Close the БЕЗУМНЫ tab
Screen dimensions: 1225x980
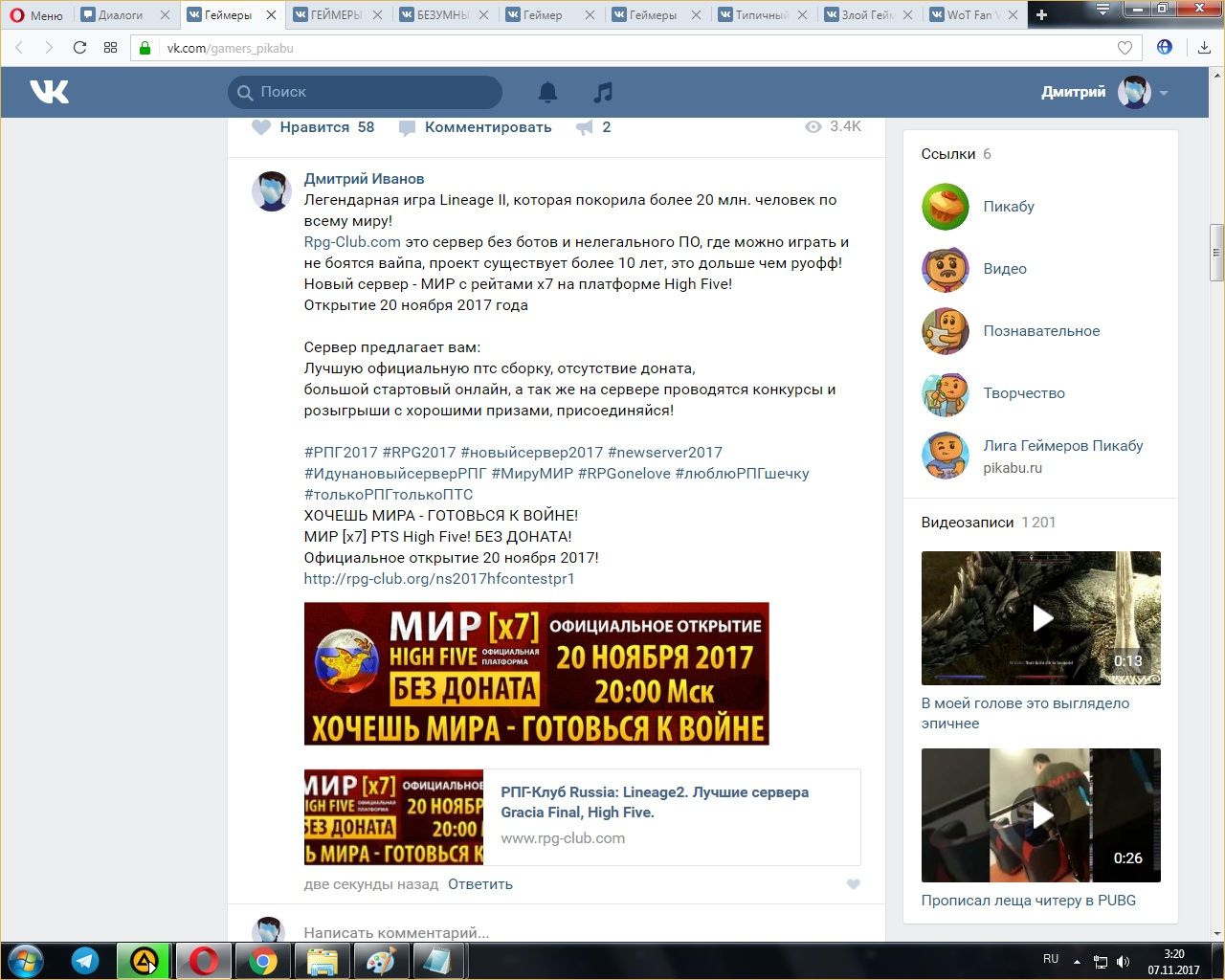coord(481,15)
